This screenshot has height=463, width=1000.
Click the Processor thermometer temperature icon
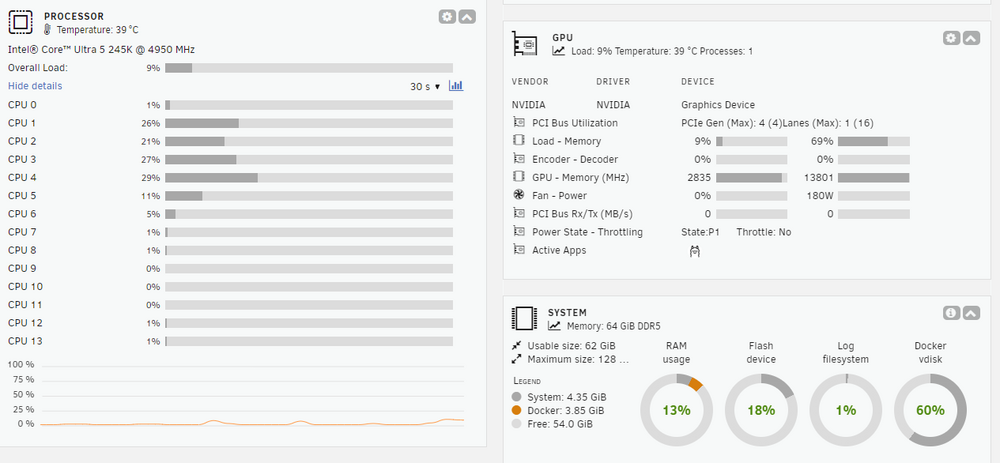click(47, 29)
